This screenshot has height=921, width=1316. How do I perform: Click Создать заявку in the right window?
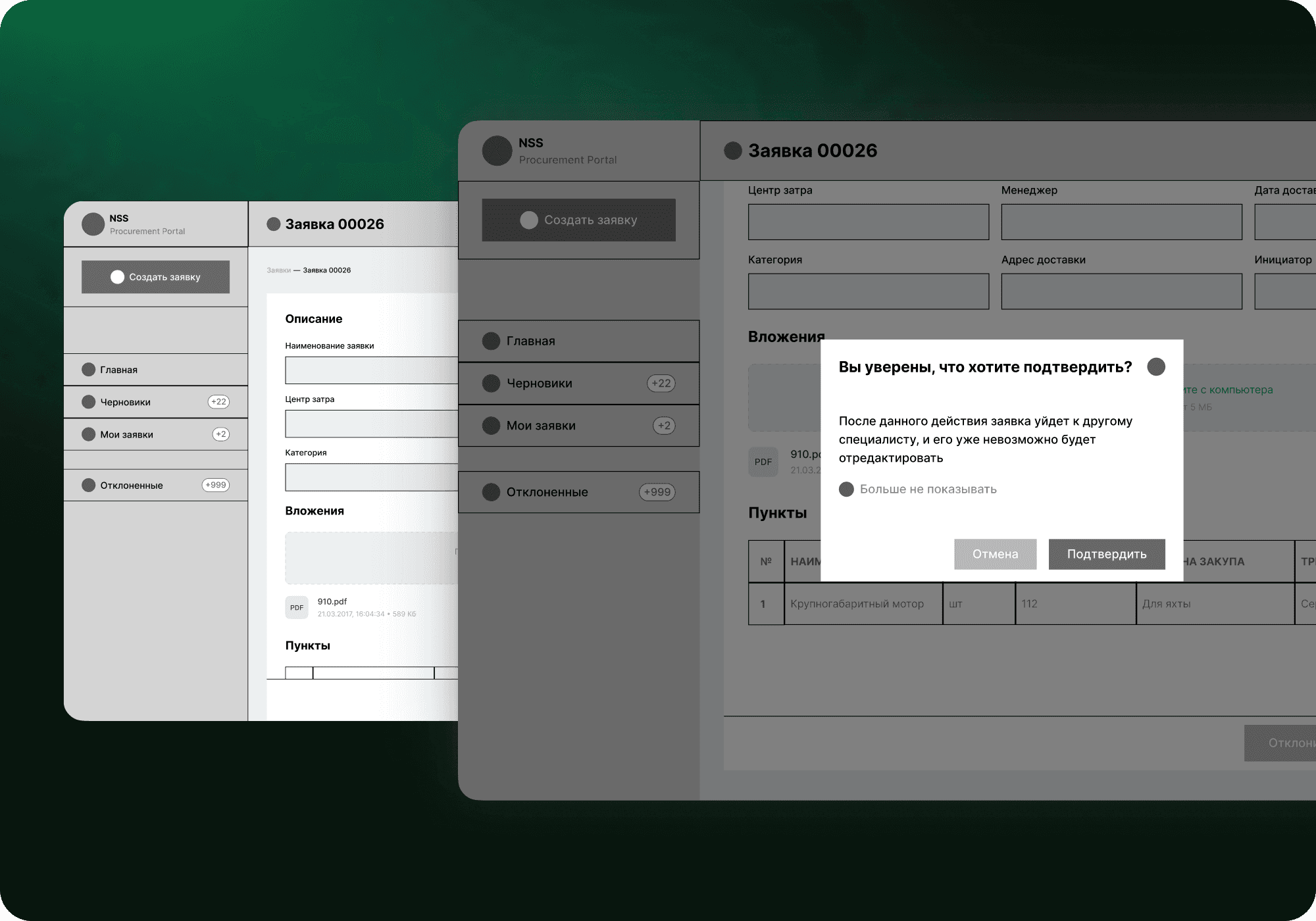[x=578, y=220]
